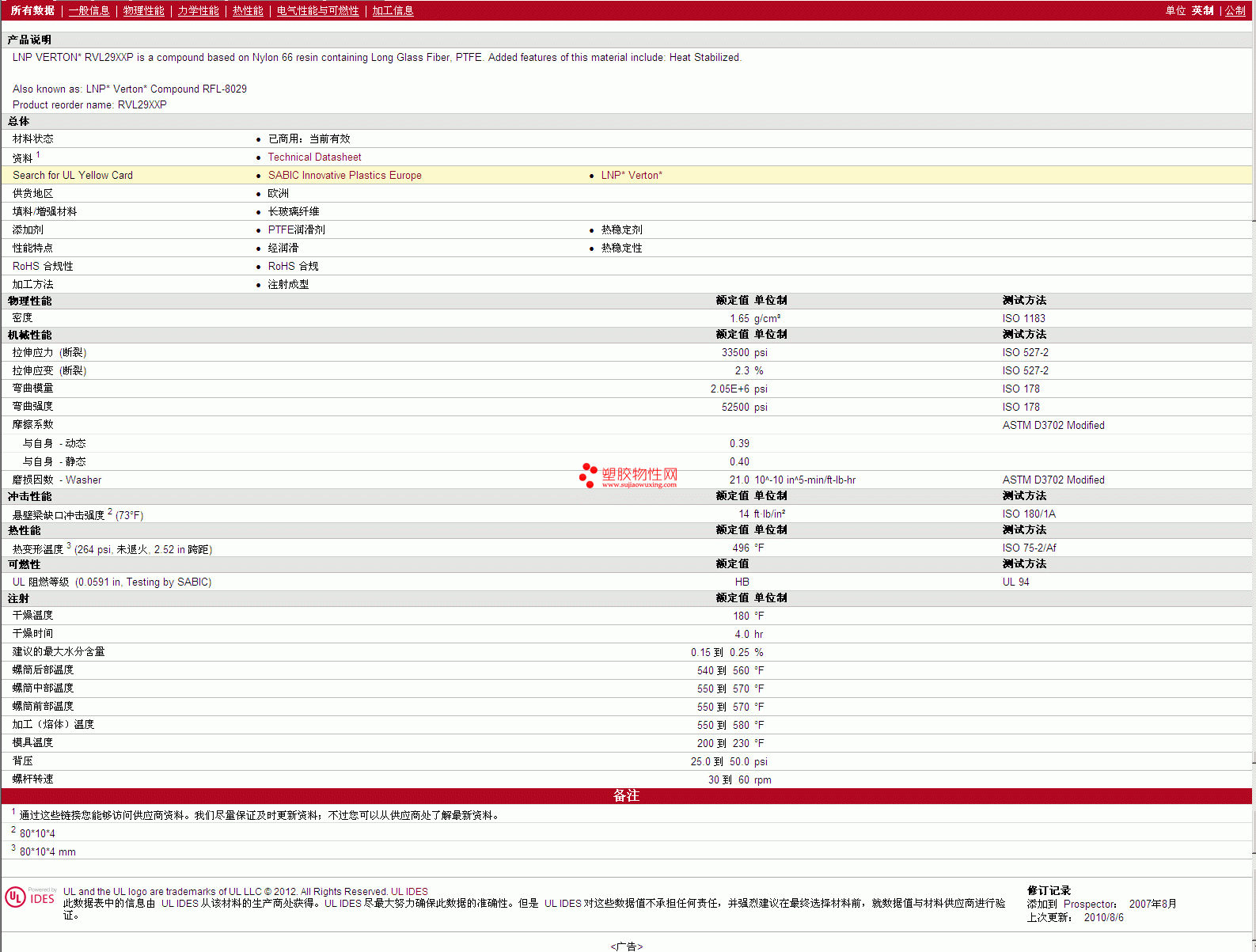Click the 塑胶物性网 watermark logo
Viewport: 1256px width, 952px height.
(x=628, y=475)
